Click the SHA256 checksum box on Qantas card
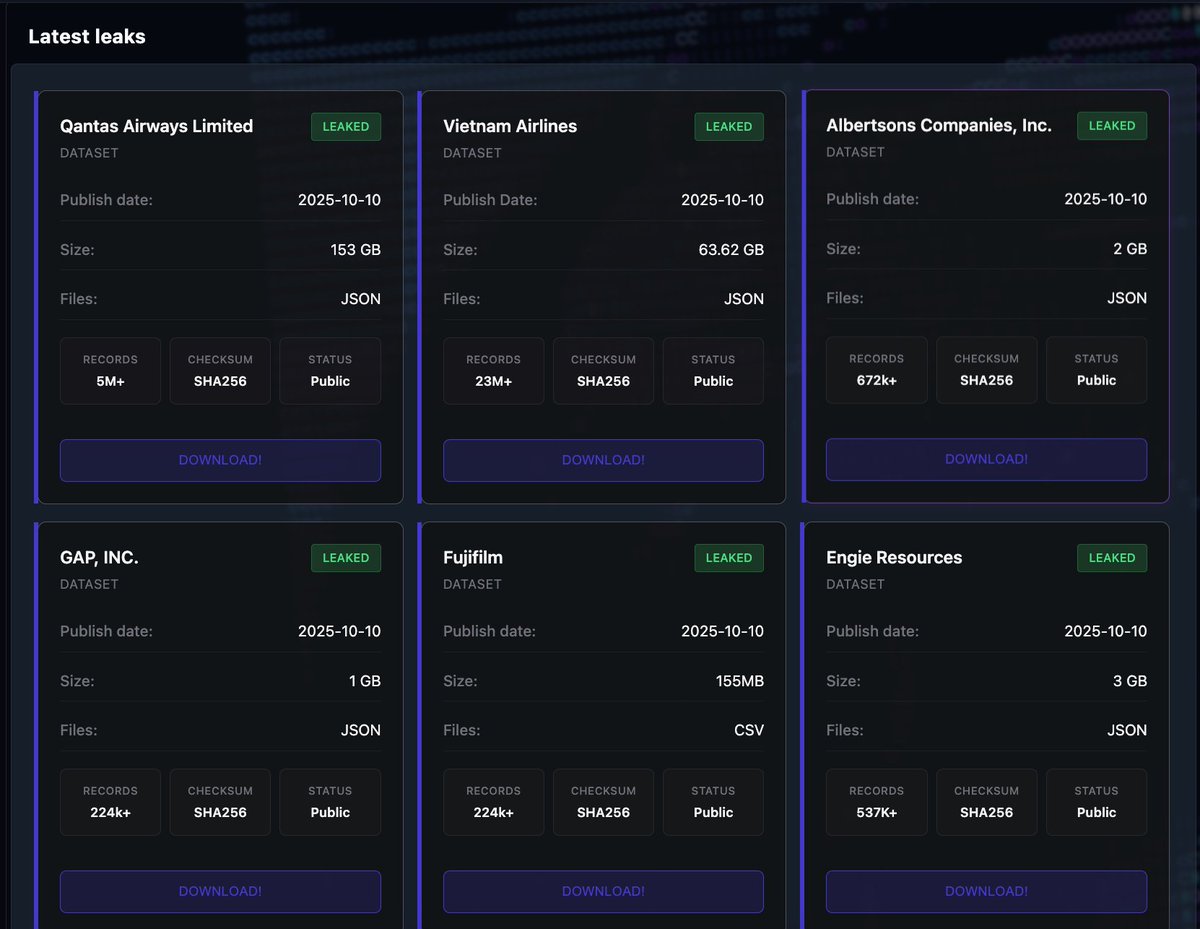 220,371
